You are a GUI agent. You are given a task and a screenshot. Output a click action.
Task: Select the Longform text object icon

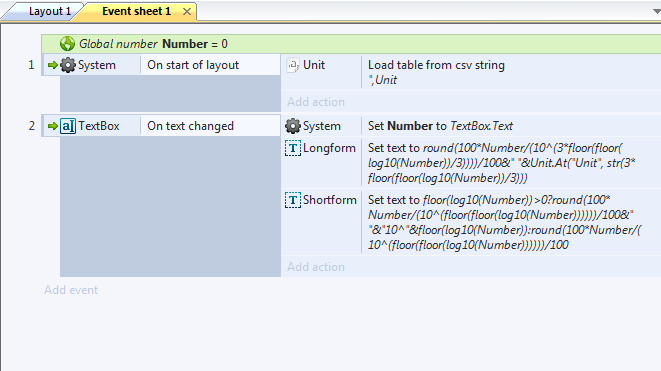point(293,148)
